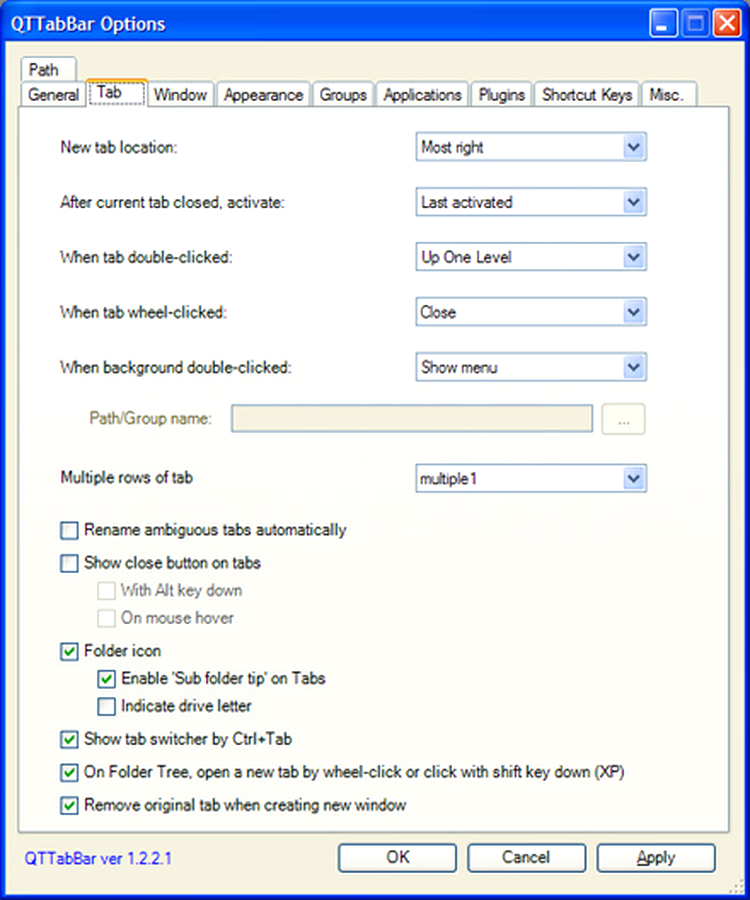Image resolution: width=750 pixels, height=900 pixels.
Task: Click the browse '...' button
Action: click(x=623, y=419)
